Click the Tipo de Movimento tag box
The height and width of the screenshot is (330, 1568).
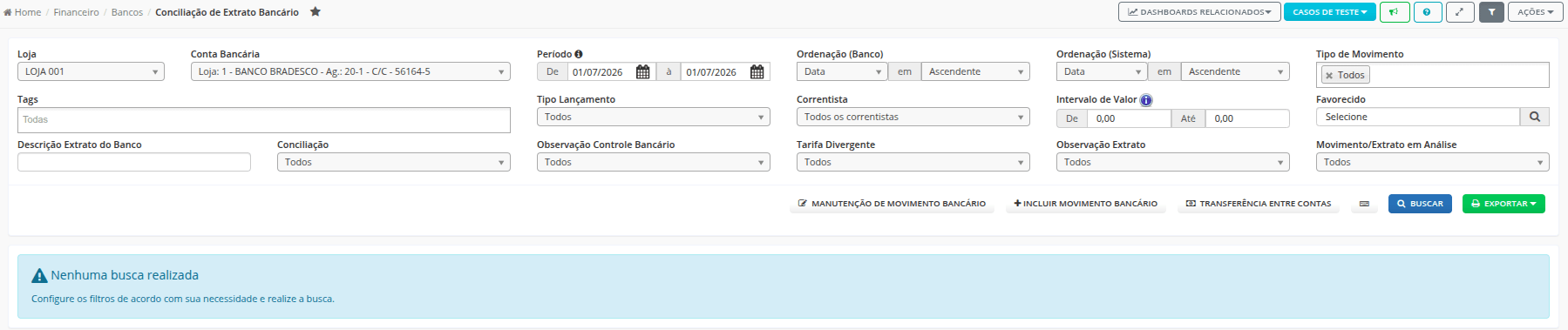[1433, 75]
